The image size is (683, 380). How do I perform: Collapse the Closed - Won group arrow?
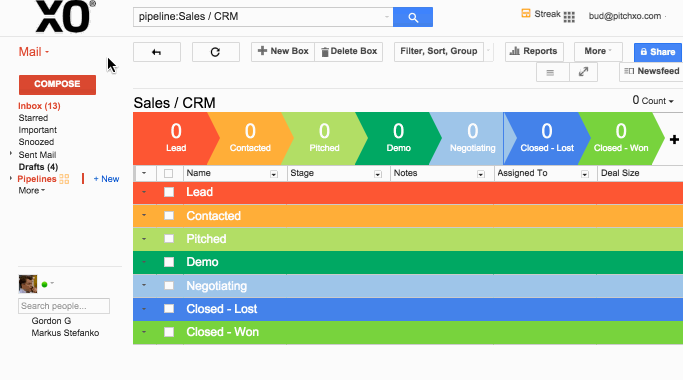coord(144,332)
